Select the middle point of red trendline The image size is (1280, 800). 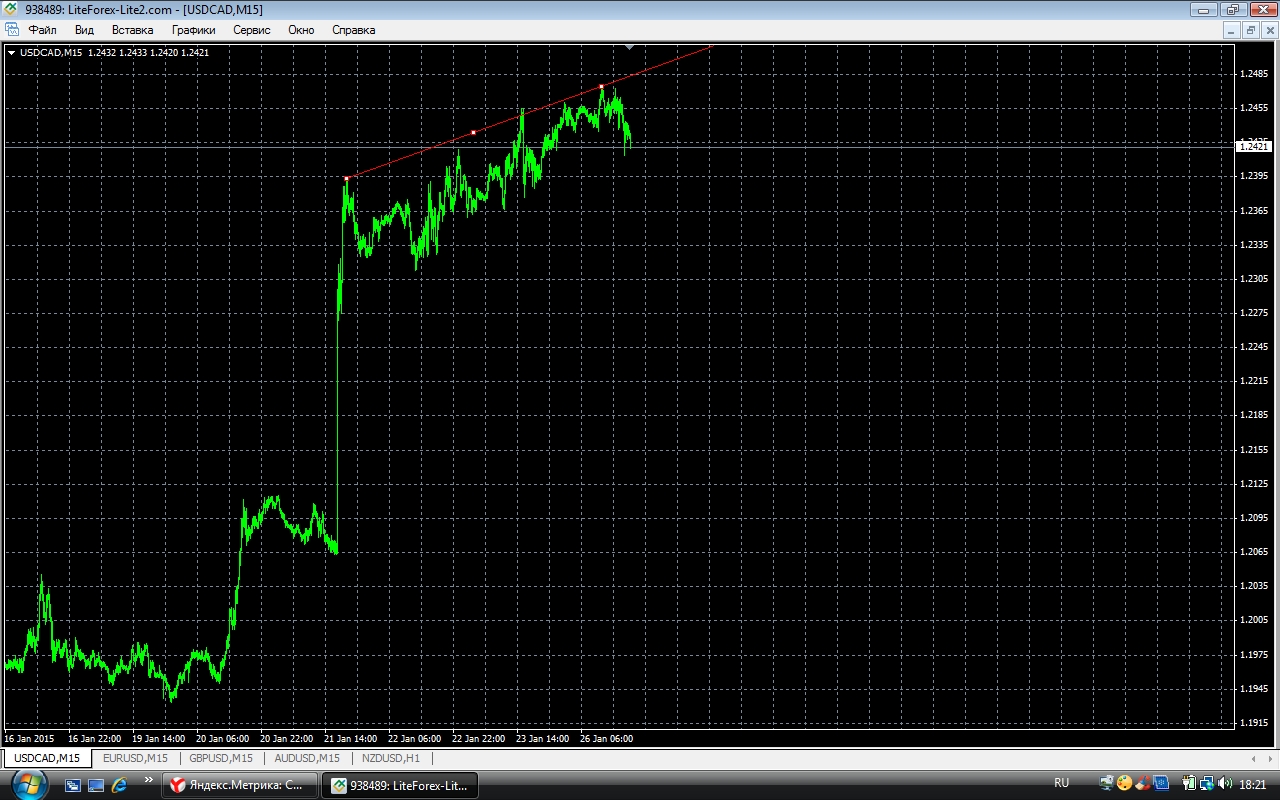click(x=473, y=132)
